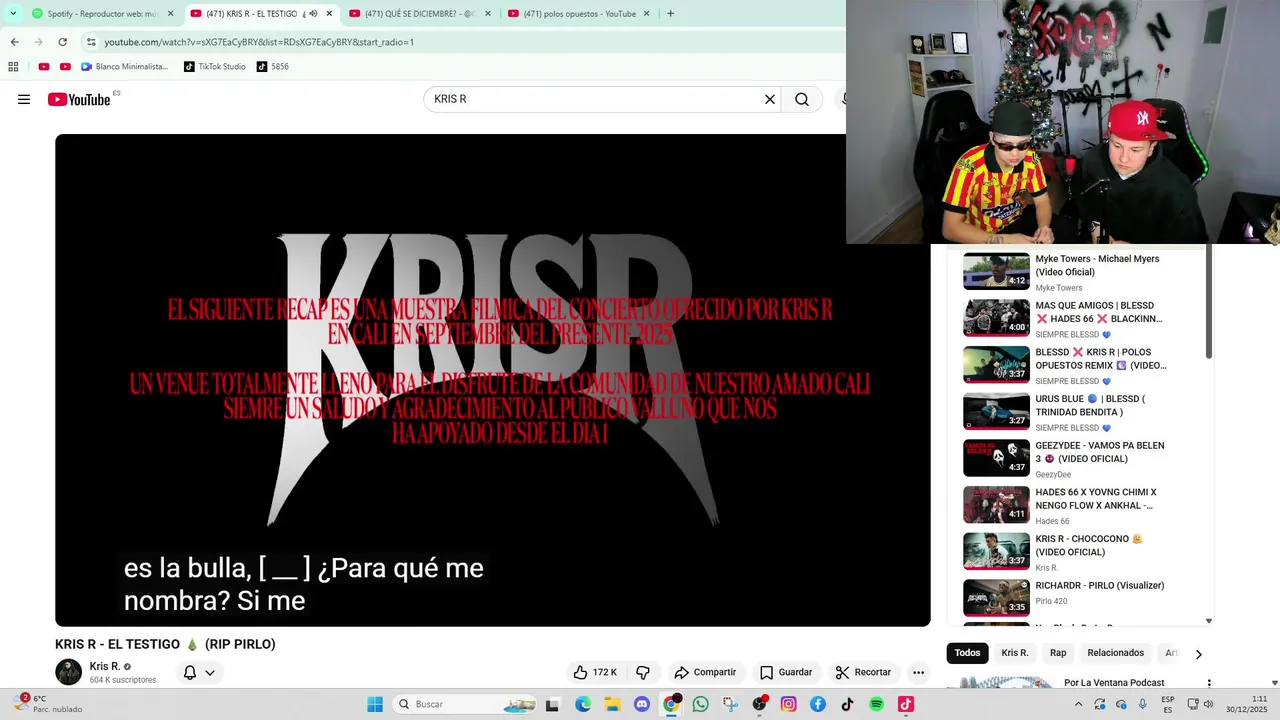Viewport: 1280px width, 720px height.
Task: Open Microsoft Edge from the taskbar
Action: (583, 704)
